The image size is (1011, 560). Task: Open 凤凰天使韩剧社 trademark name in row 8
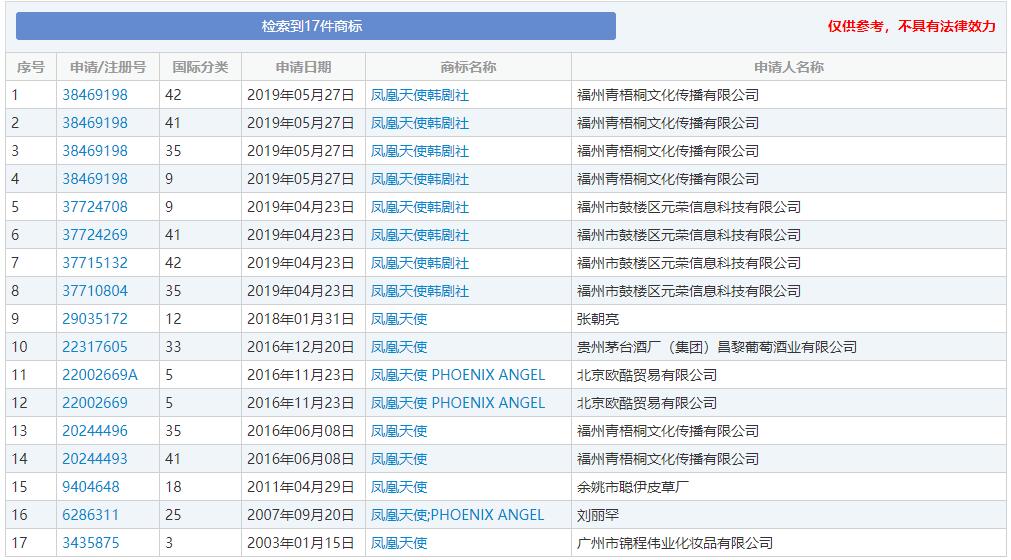420,291
